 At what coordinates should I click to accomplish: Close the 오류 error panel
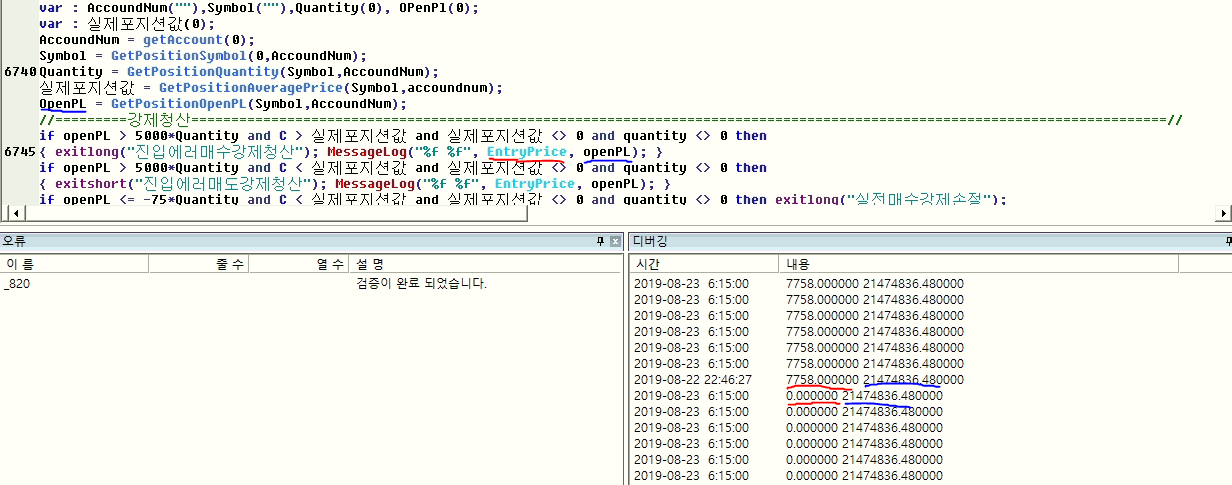(x=615, y=241)
